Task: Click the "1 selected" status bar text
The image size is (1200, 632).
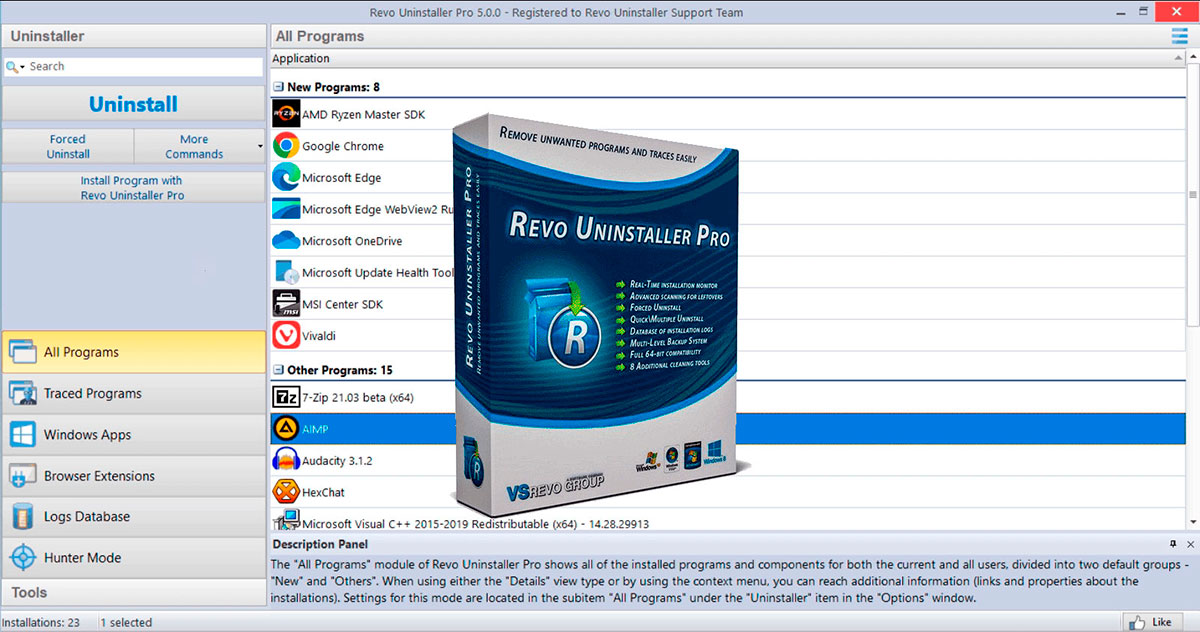Action: tap(126, 622)
